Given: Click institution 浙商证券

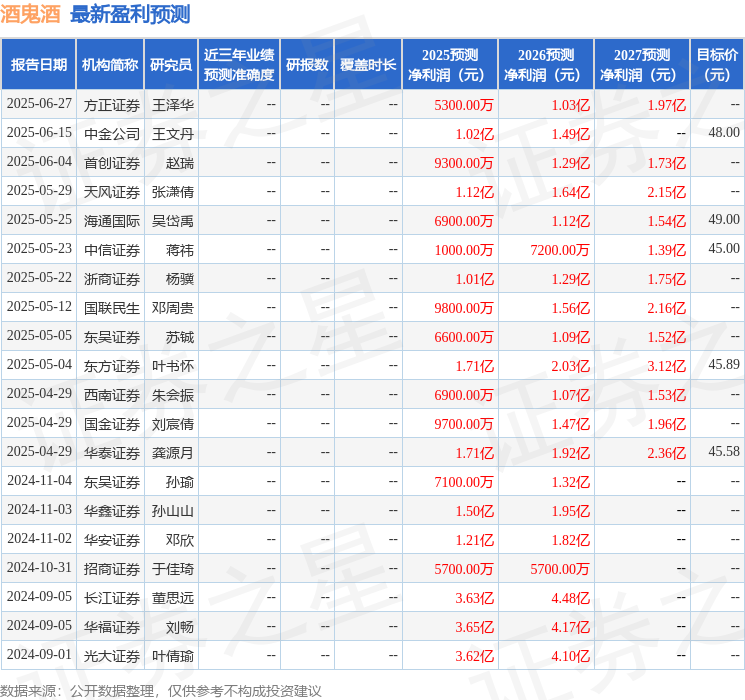Looking at the screenshot, I should pos(112,279).
